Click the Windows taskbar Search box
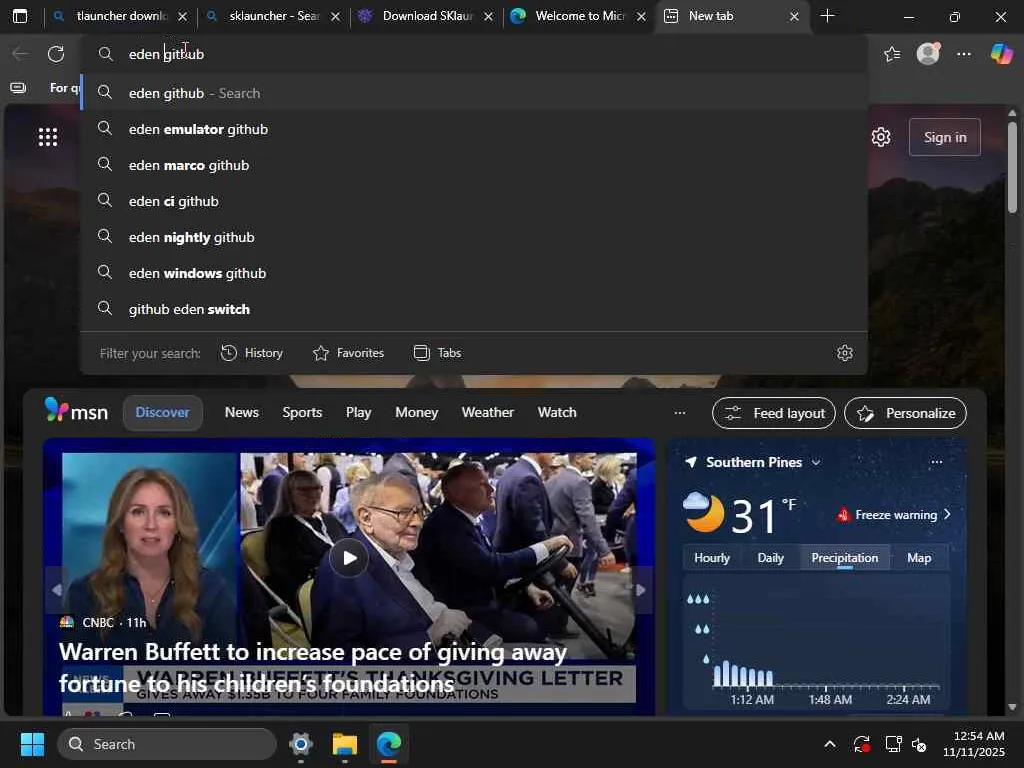This screenshot has height=768, width=1024. click(167, 744)
